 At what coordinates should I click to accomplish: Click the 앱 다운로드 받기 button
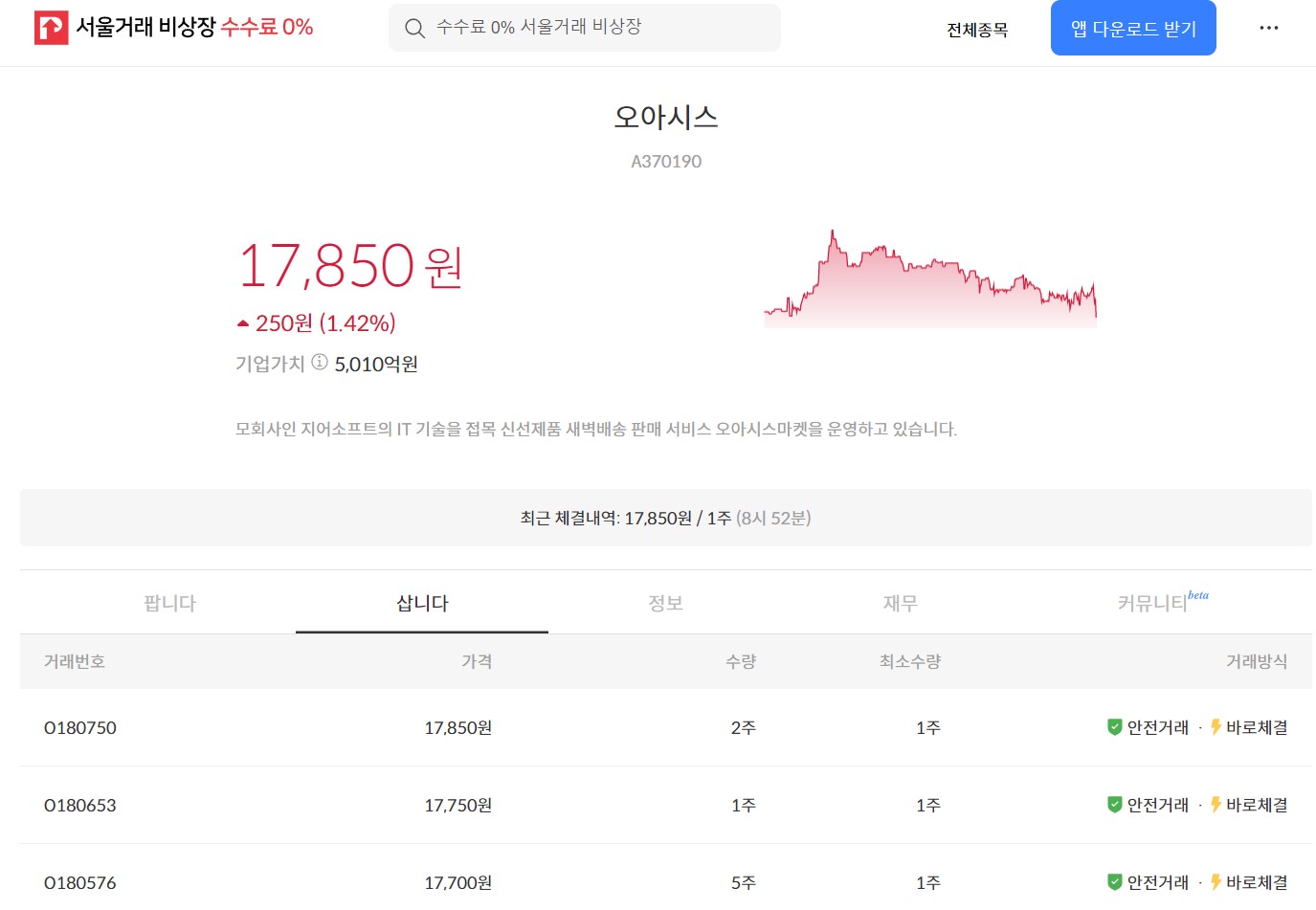[1133, 28]
